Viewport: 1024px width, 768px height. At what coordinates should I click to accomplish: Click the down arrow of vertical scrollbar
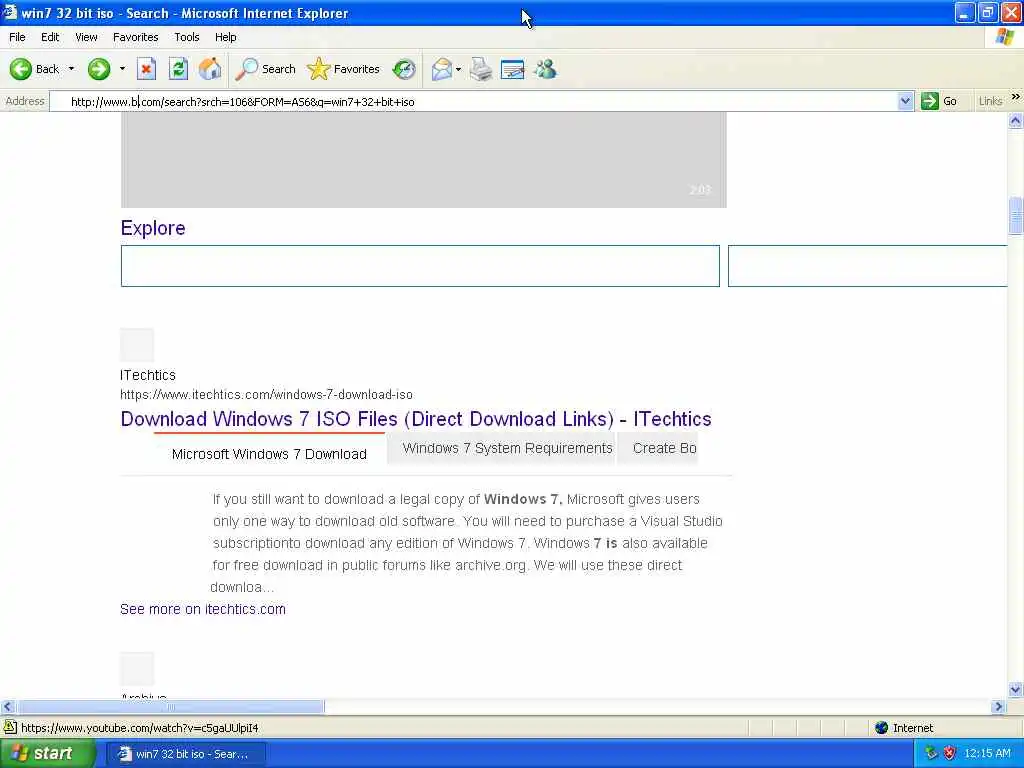(x=1016, y=690)
